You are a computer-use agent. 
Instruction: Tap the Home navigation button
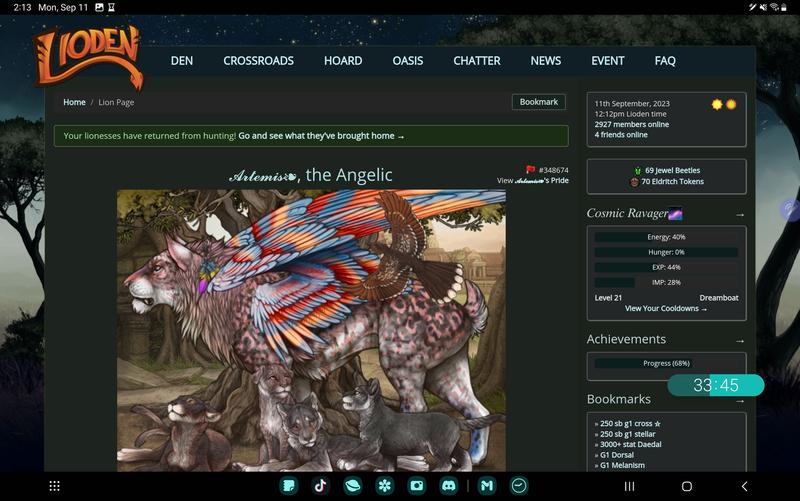(687, 486)
